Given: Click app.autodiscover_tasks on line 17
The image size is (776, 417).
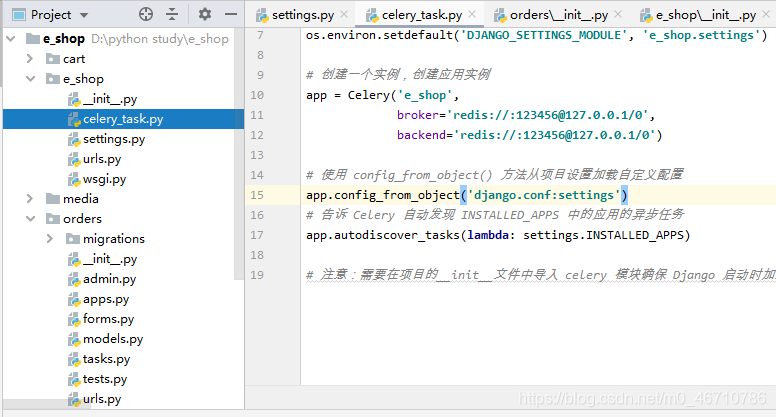Looking at the screenshot, I should click(x=383, y=235).
